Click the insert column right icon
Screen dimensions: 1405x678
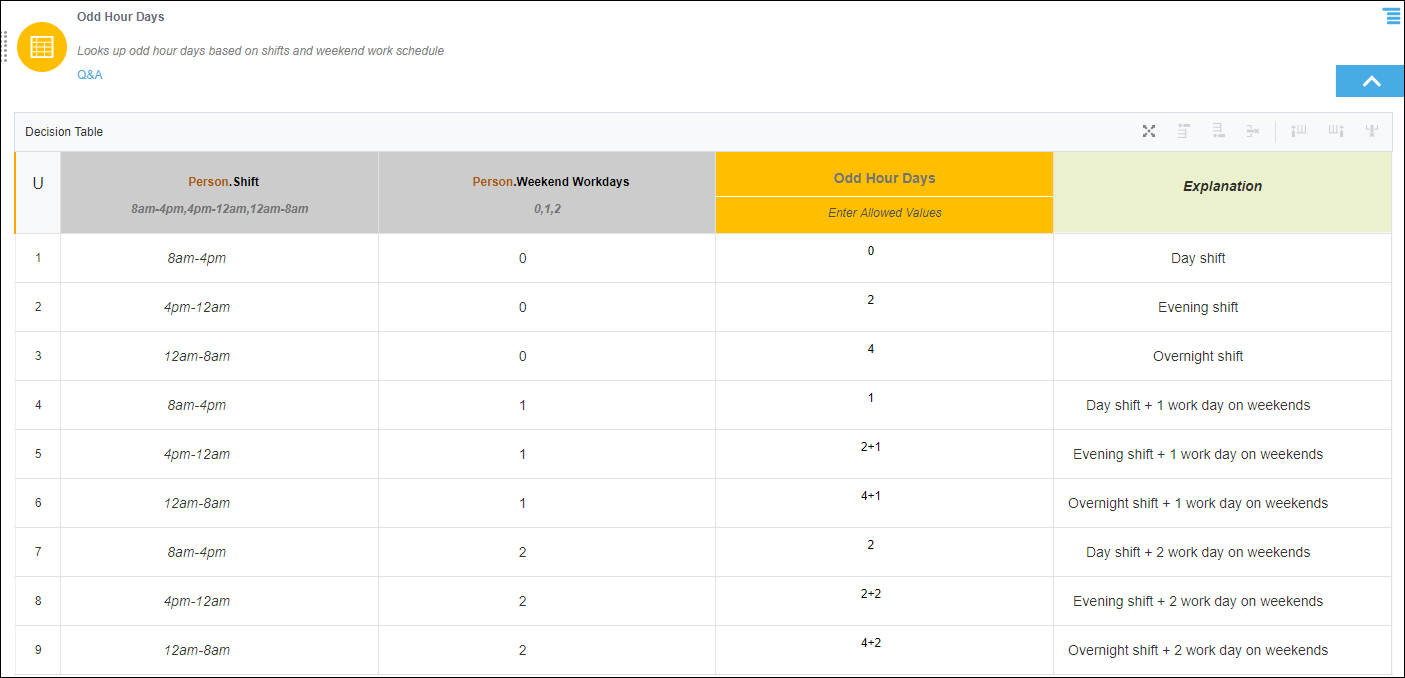[x=1336, y=131]
